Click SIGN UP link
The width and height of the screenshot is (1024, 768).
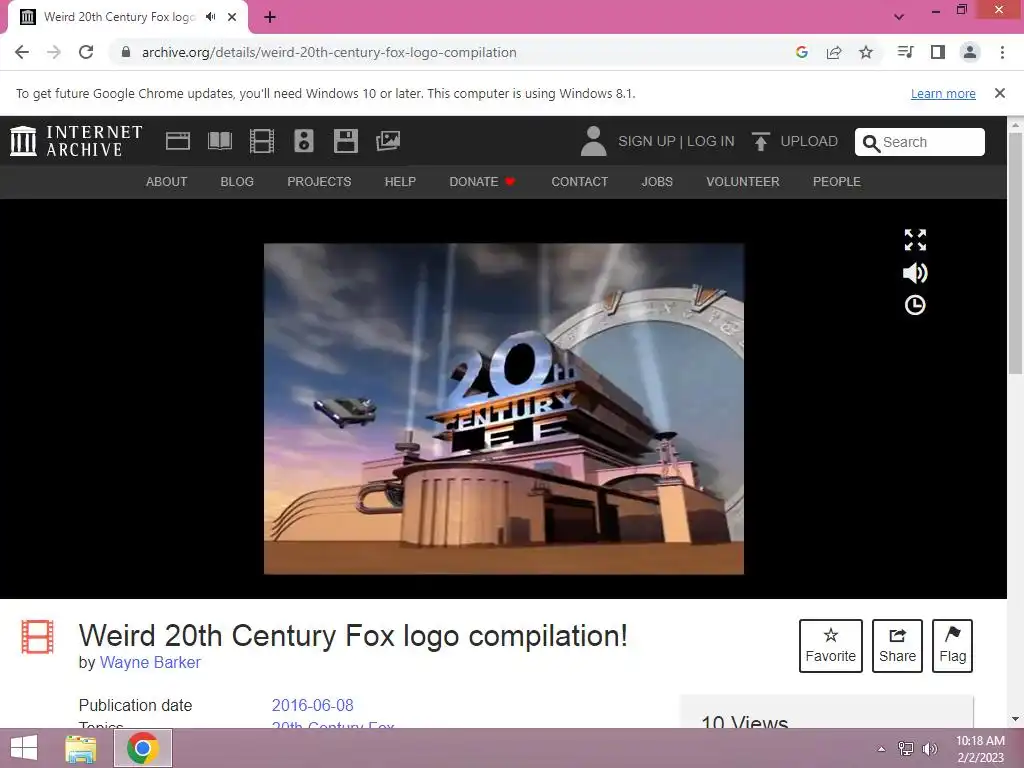(x=647, y=141)
